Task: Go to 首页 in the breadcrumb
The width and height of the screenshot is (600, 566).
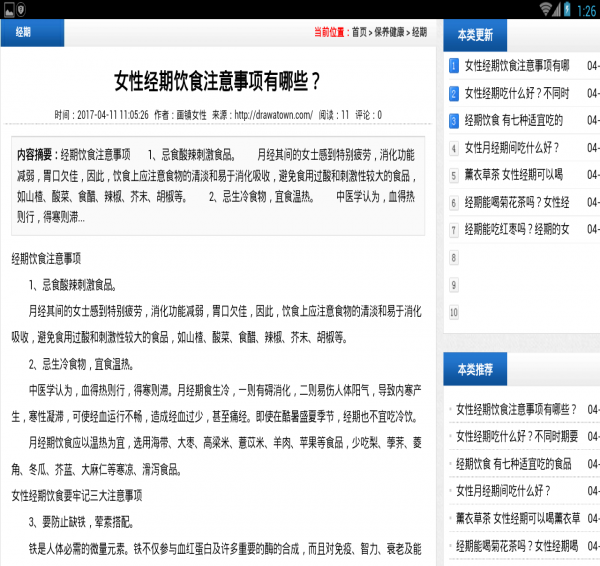Action: pos(359,32)
